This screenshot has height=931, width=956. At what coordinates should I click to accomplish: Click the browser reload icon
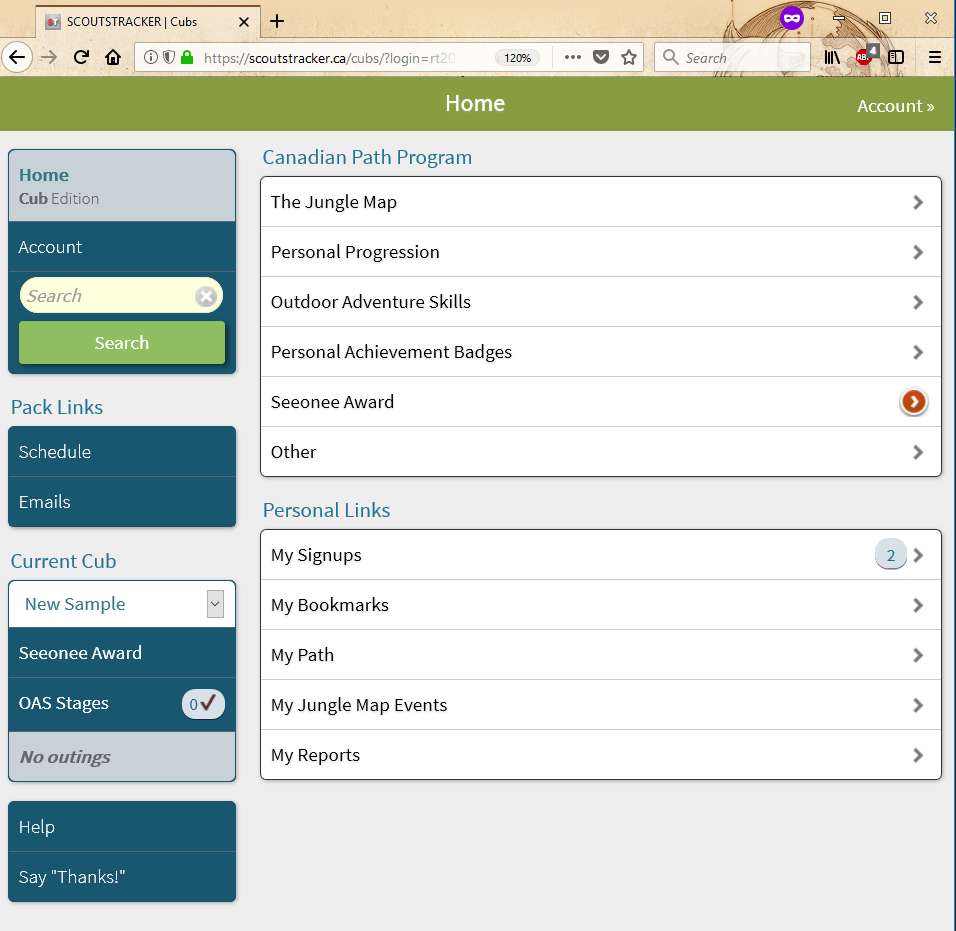[x=81, y=58]
